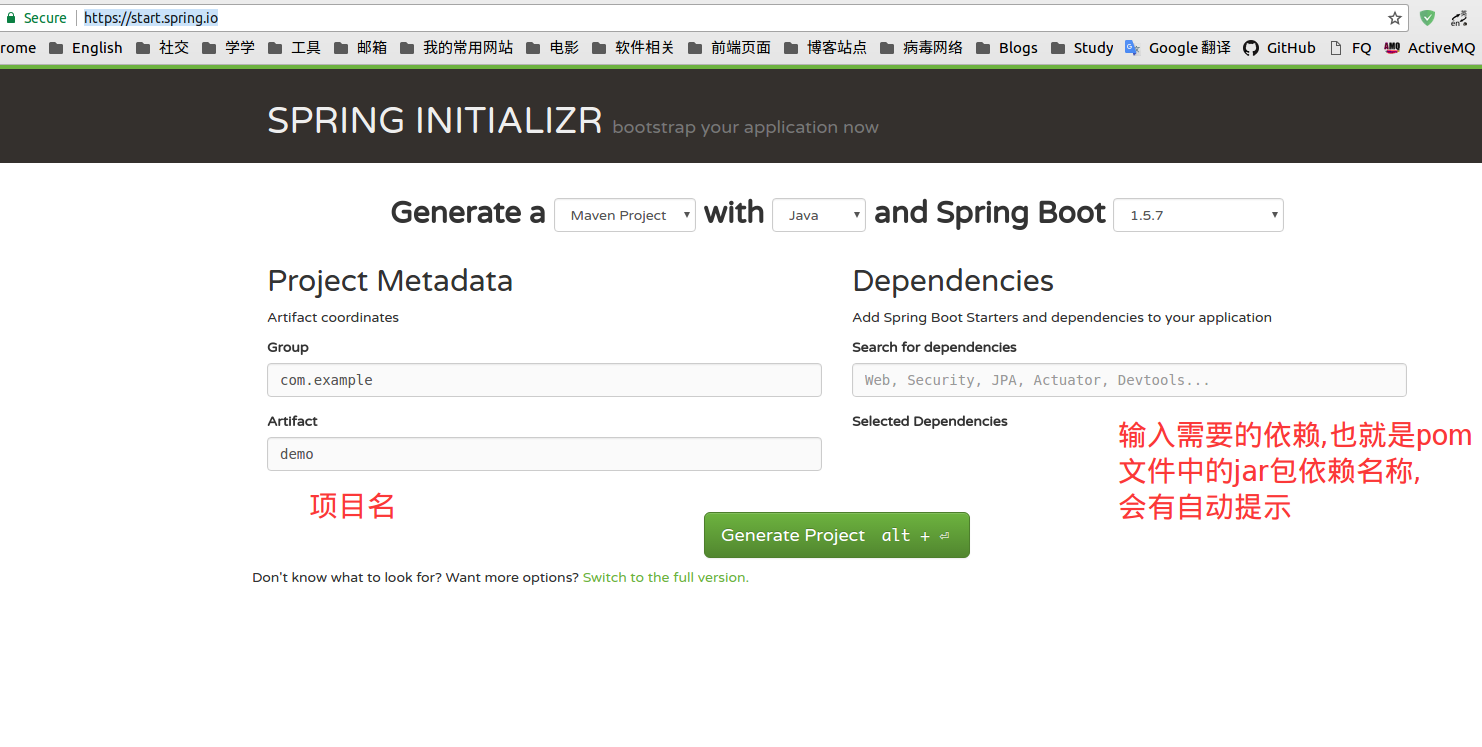Image resolution: width=1482 pixels, height=747 pixels.
Task: Click the Selected Dependencies label
Action: [930, 421]
